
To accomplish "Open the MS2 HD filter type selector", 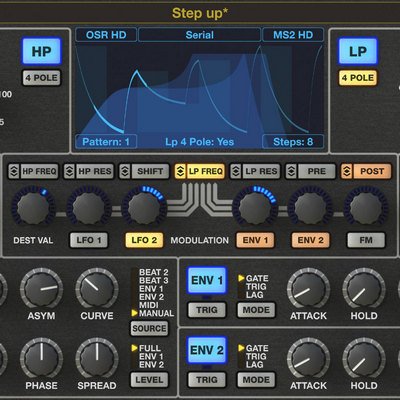I will (293, 35).
